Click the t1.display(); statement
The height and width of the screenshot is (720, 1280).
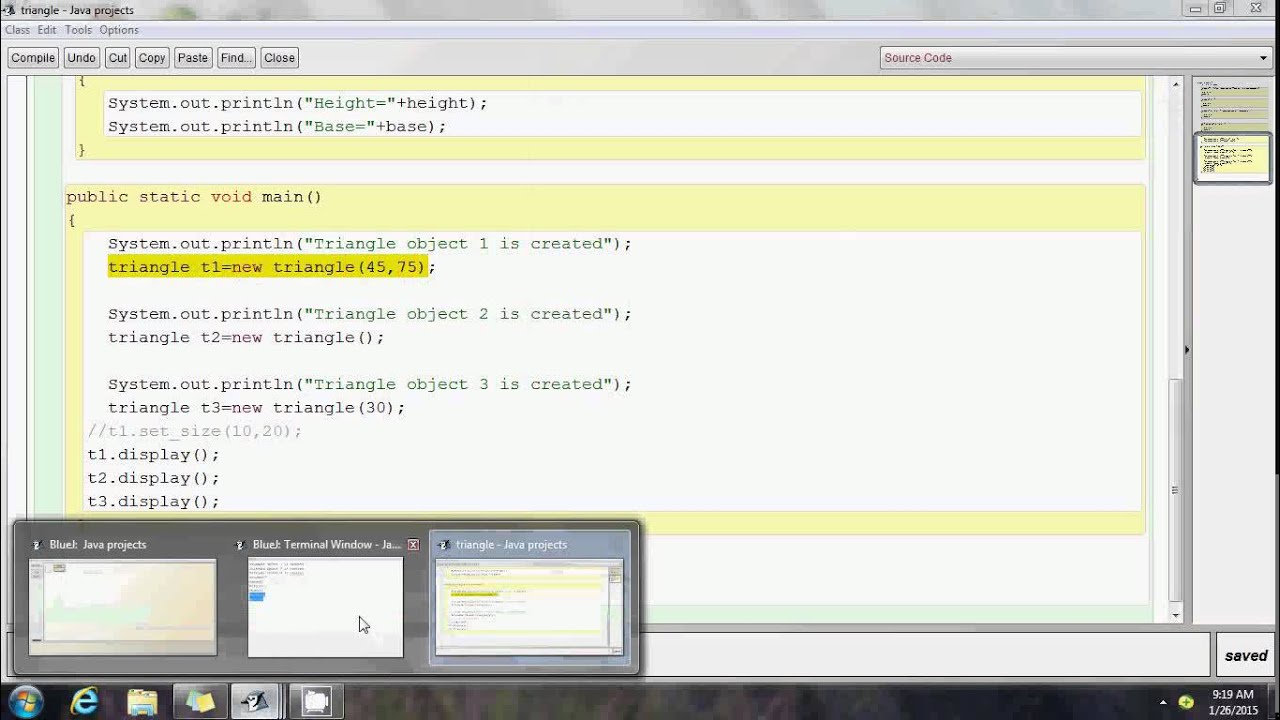coord(153,455)
